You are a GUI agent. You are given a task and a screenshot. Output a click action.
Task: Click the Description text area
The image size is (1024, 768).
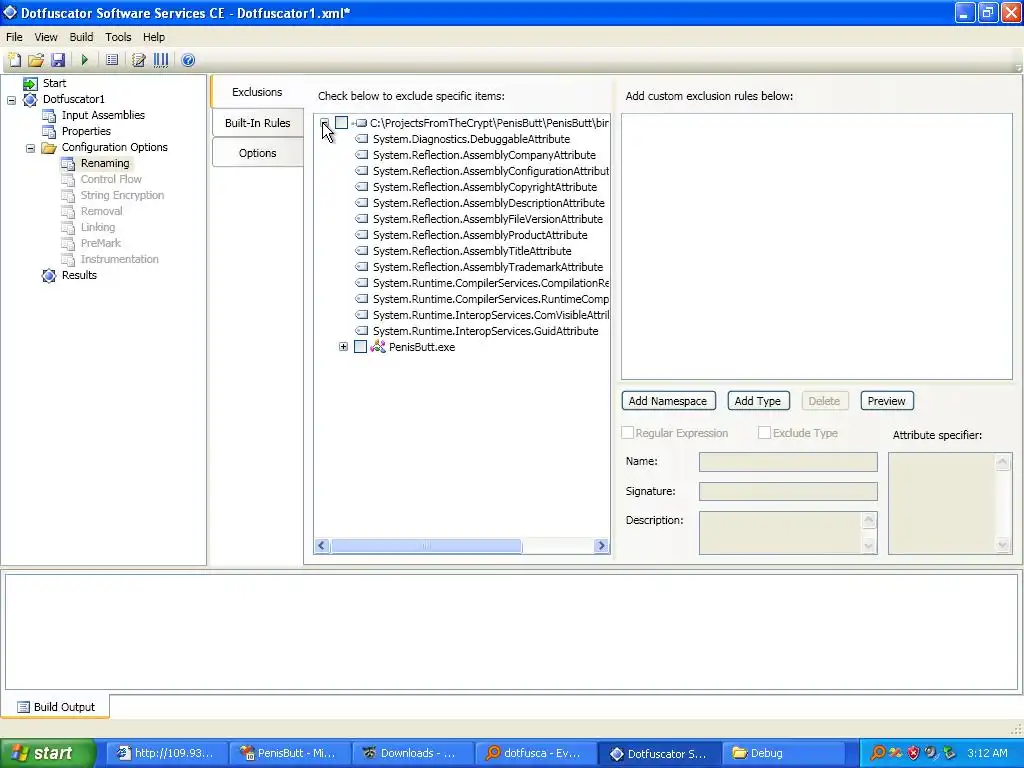(x=780, y=533)
